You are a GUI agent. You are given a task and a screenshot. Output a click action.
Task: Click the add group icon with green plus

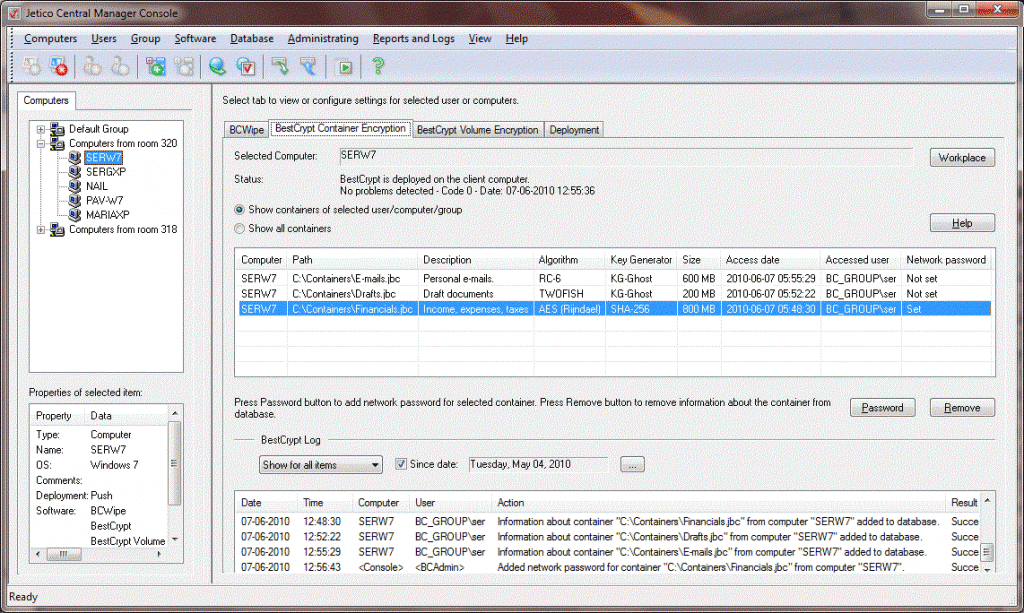[x=155, y=66]
